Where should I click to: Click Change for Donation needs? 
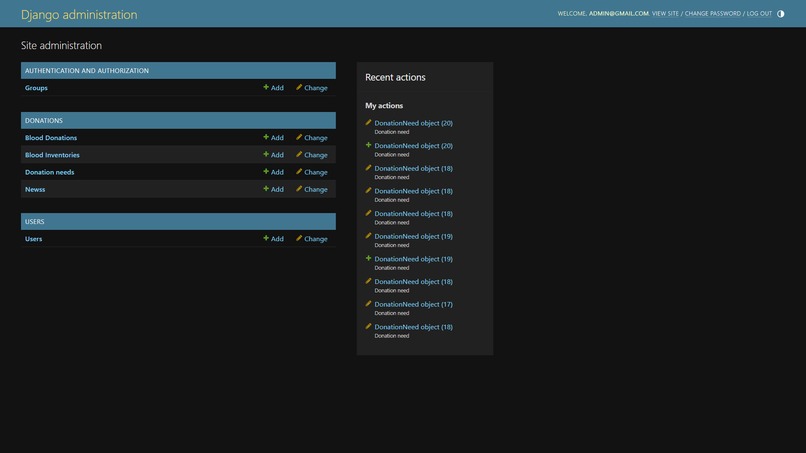pos(312,172)
